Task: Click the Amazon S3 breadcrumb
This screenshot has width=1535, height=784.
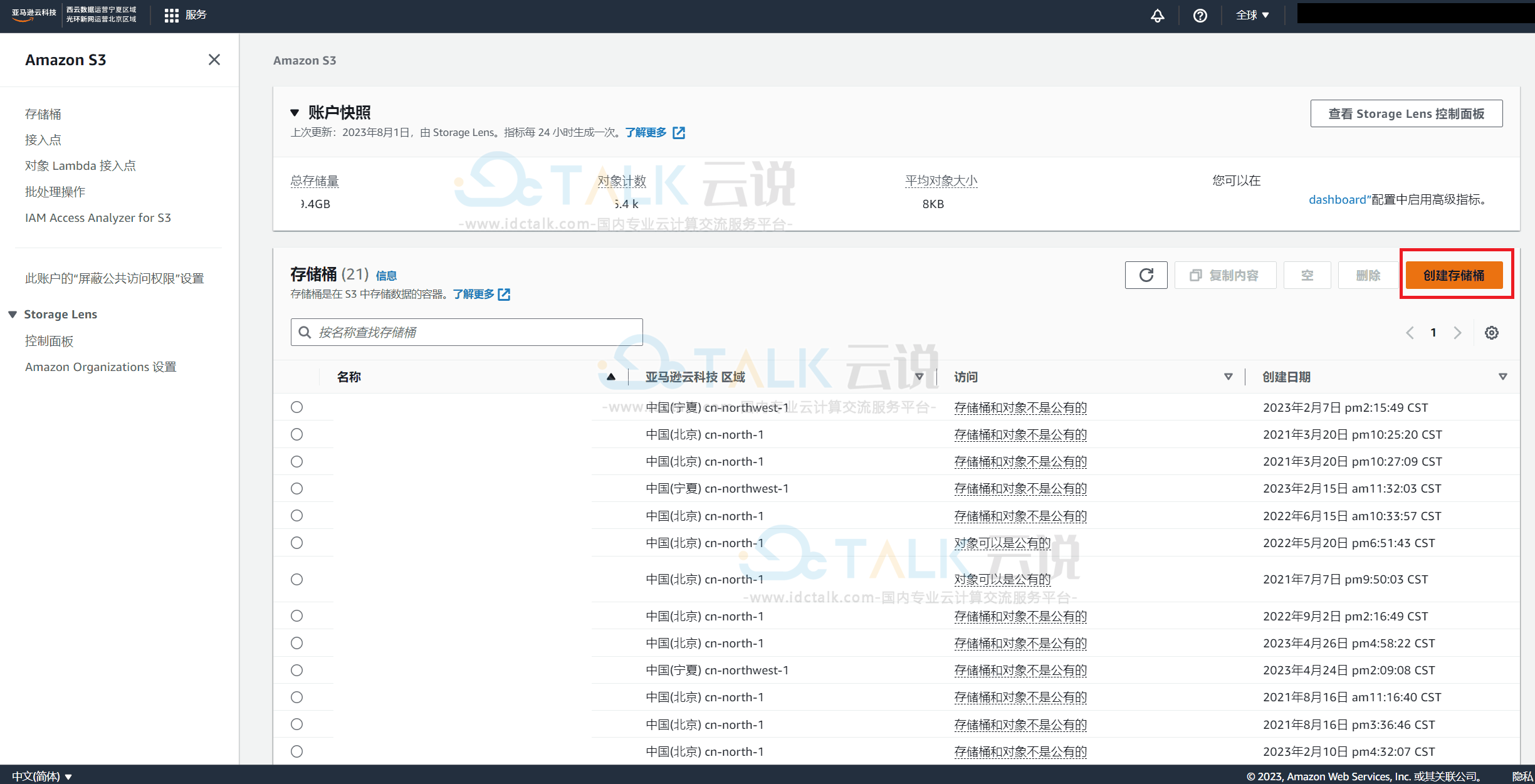Action: [305, 60]
